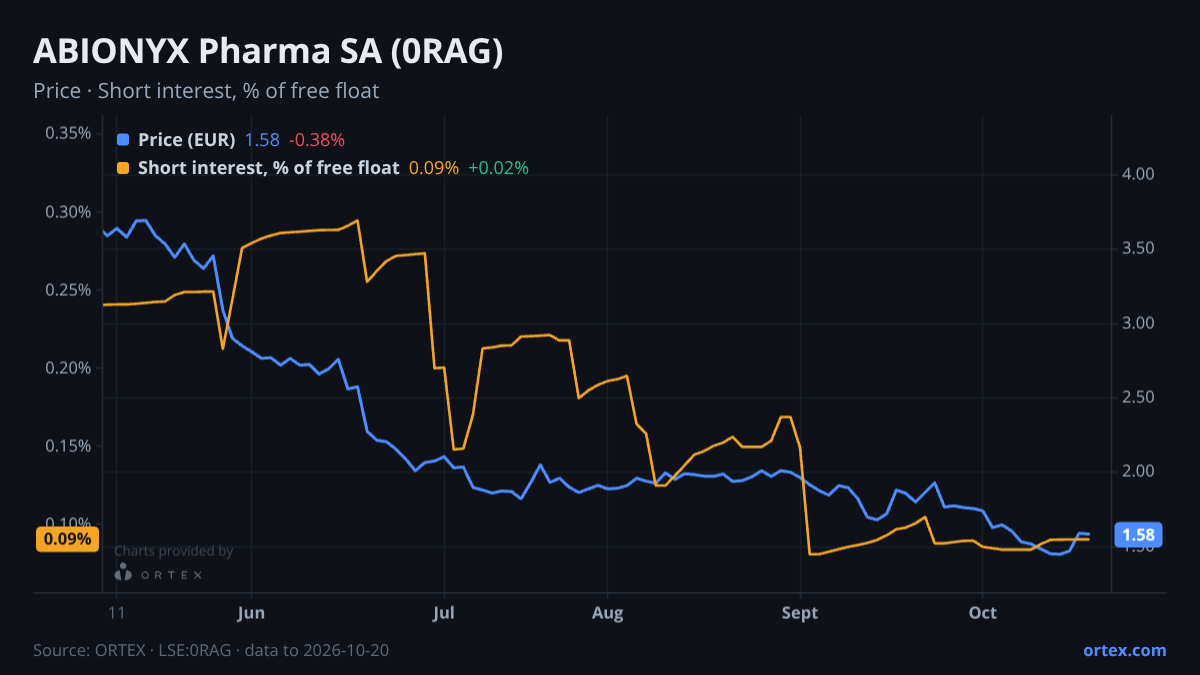This screenshot has width=1200, height=675.
Task: Click the -0.38% price change value
Action: pos(317,140)
